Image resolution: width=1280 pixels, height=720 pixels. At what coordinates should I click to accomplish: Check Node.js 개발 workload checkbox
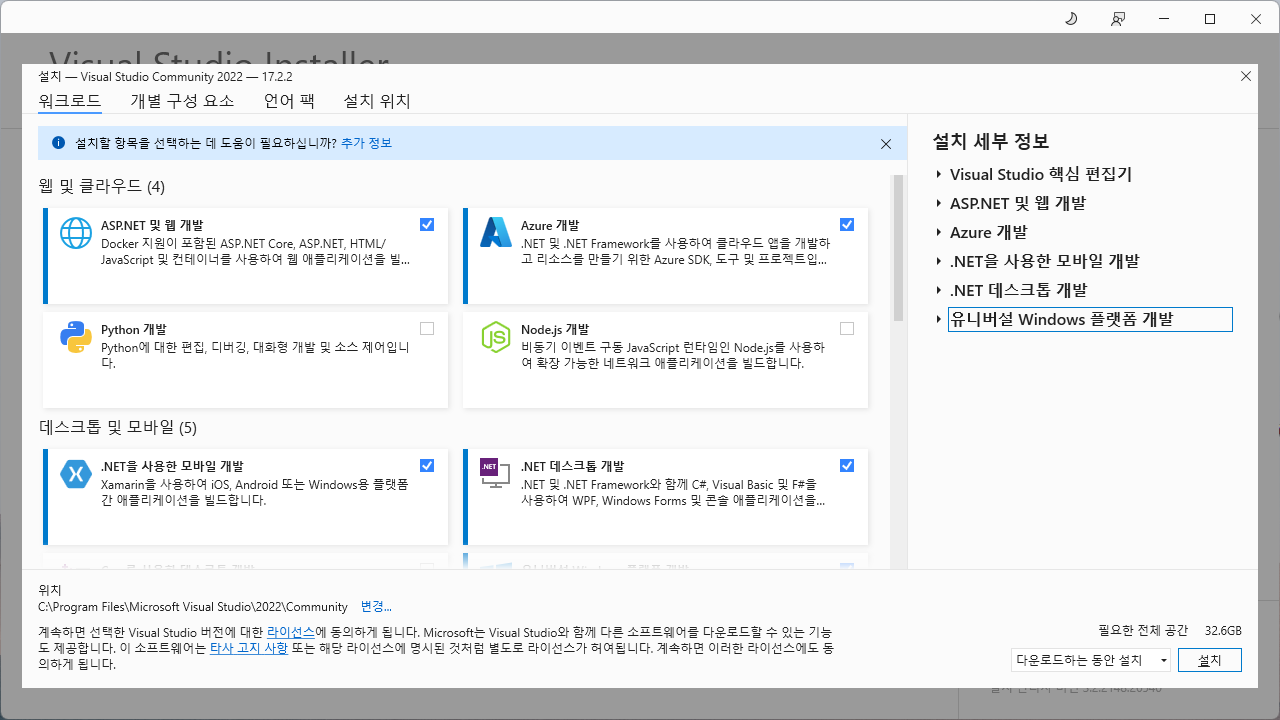point(847,328)
